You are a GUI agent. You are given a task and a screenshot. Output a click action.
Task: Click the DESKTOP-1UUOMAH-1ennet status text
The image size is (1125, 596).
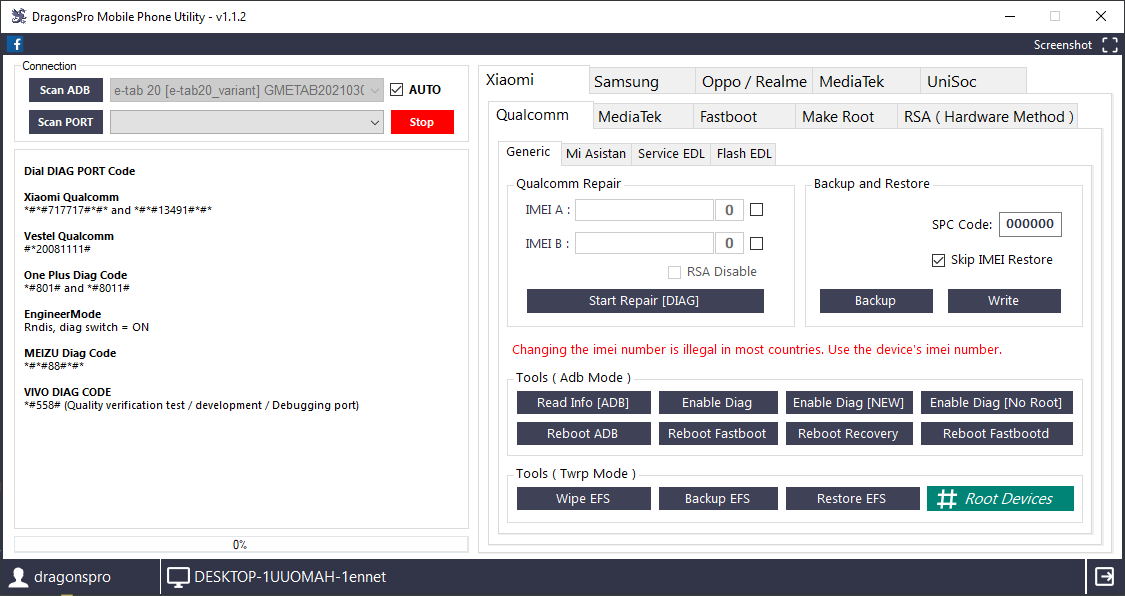pyautogui.click(x=290, y=577)
